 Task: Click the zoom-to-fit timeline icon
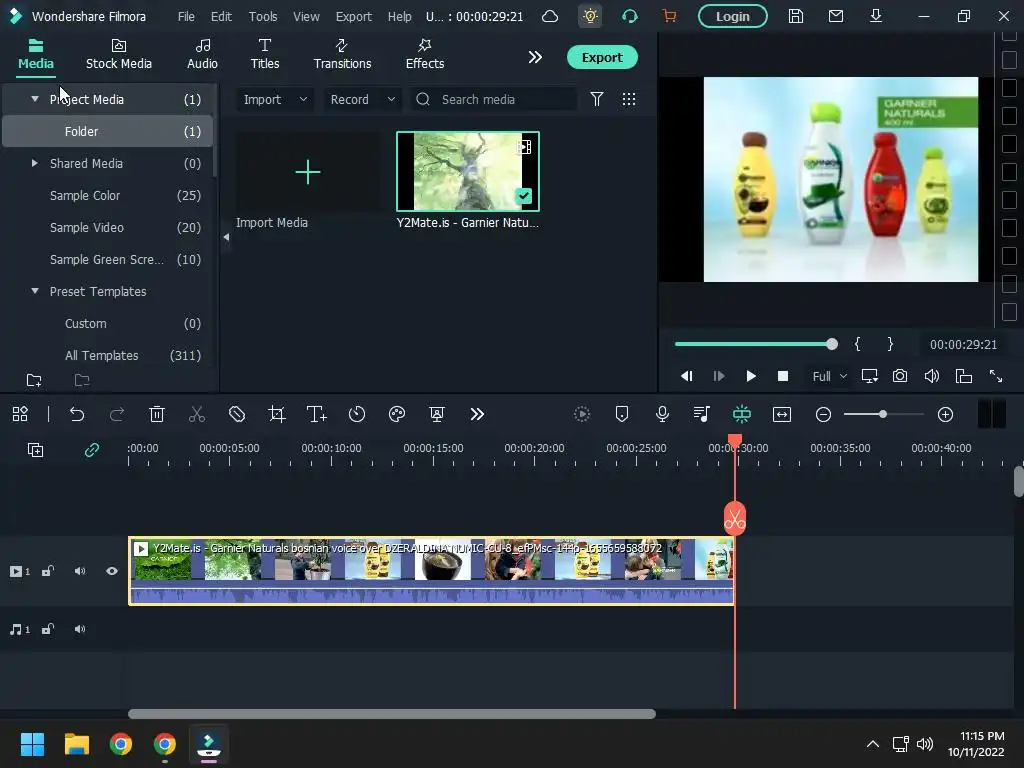click(x=782, y=414)
